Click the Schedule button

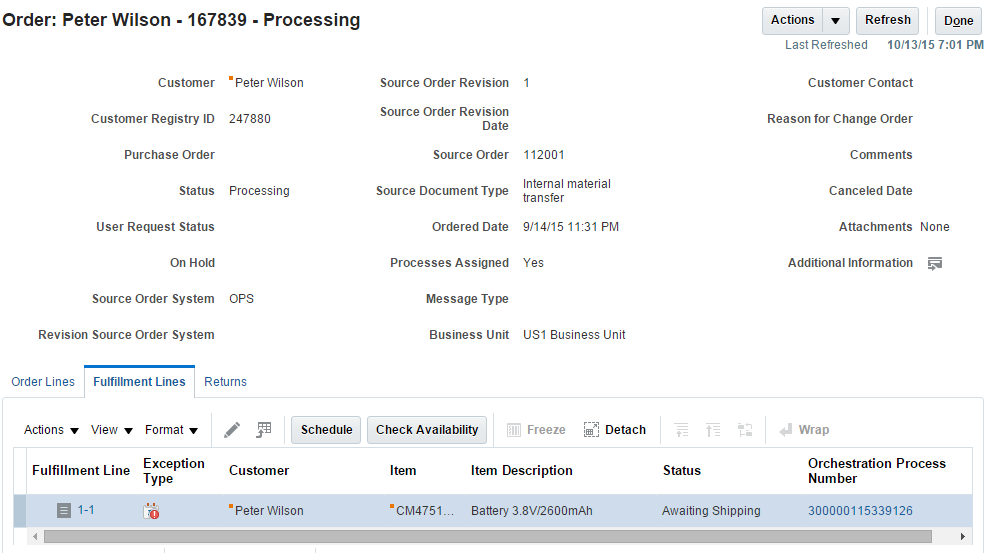tap(326, 430)
